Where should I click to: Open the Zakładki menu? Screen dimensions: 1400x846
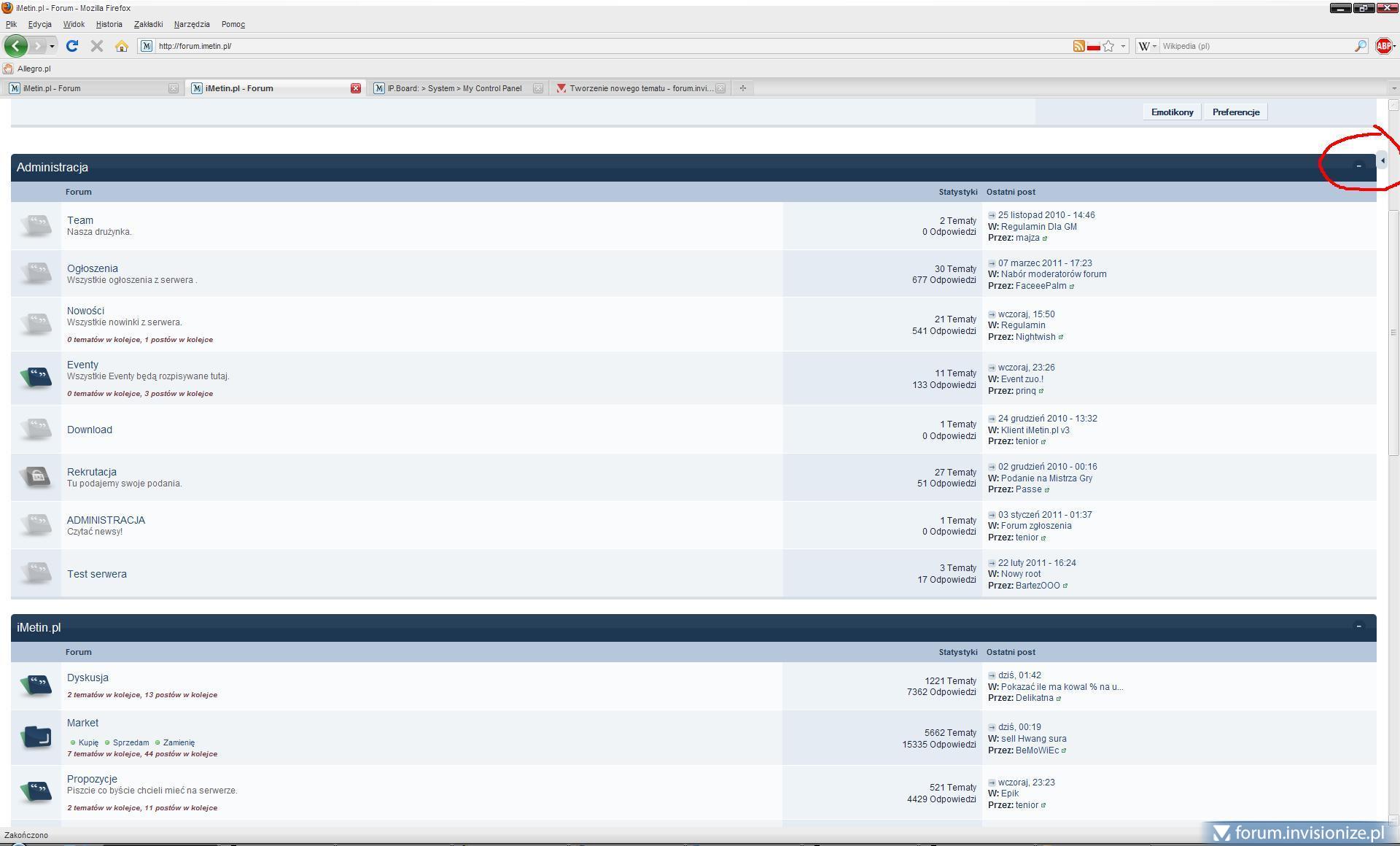point(148,24)
